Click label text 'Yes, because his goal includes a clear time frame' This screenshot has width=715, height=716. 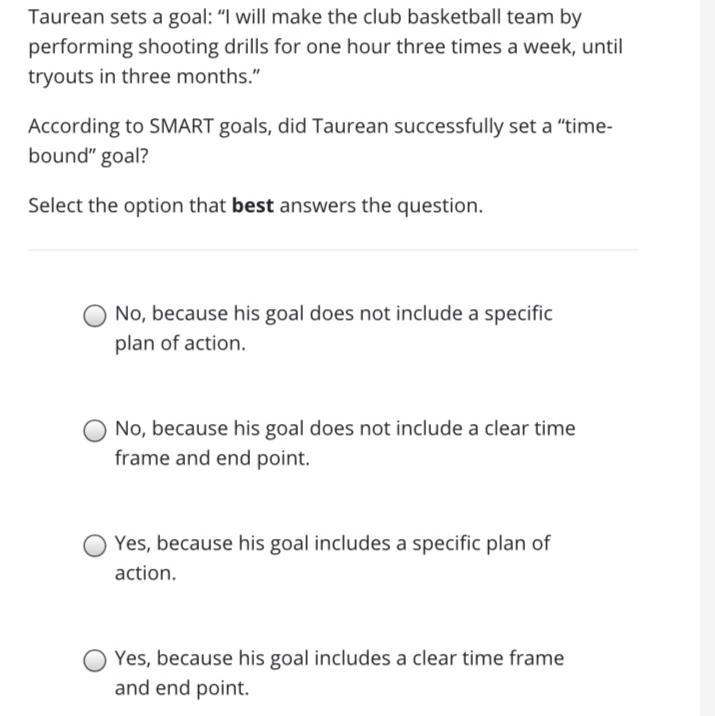(x=339, y=659)
